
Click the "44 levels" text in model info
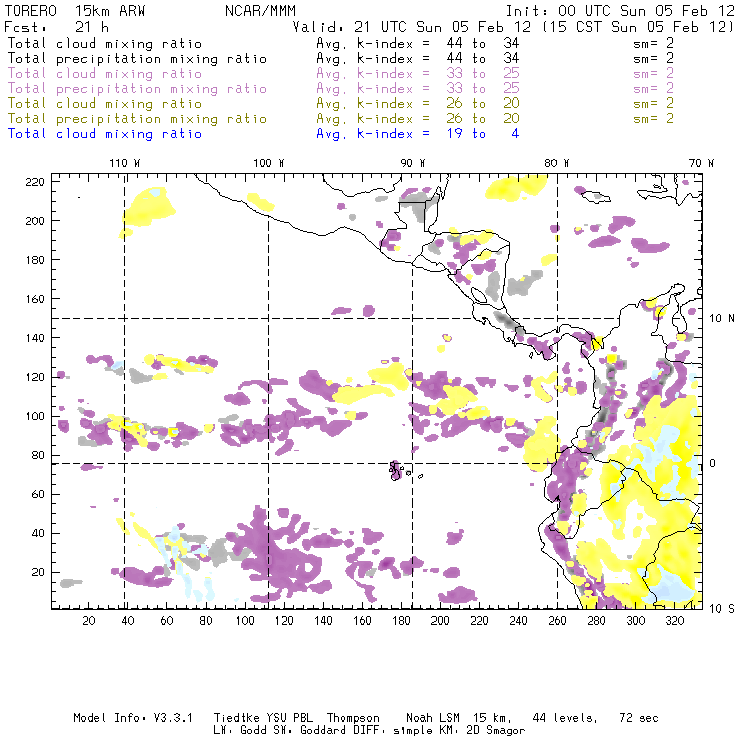pos(565,718)
